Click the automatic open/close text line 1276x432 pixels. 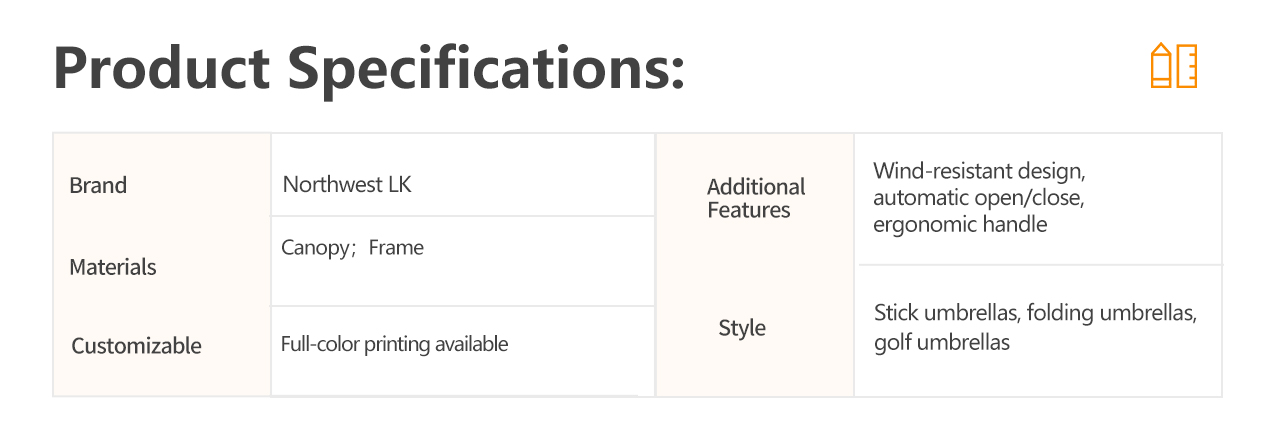point(978,198)
